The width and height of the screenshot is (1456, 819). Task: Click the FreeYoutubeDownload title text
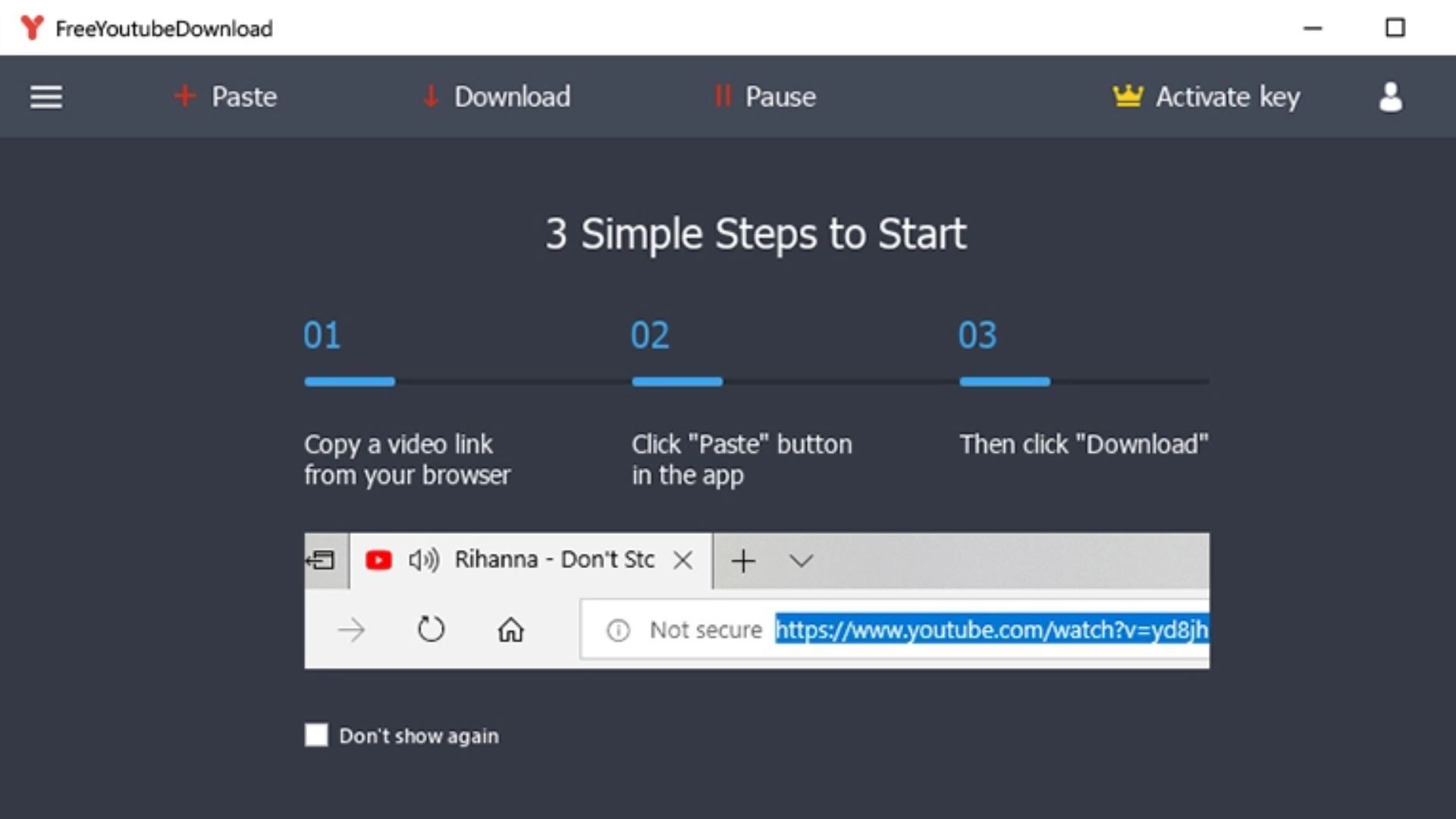pyautogui.click(x=164, y=29)
